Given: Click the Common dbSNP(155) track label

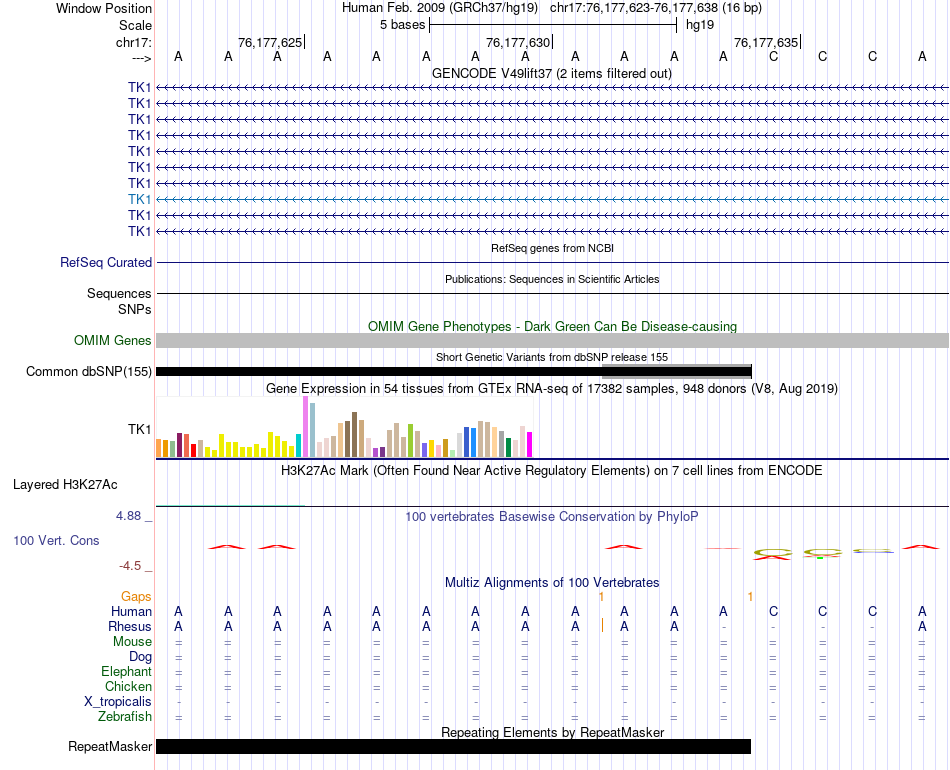Looking at the screenshot, I should tap(89, 371).
